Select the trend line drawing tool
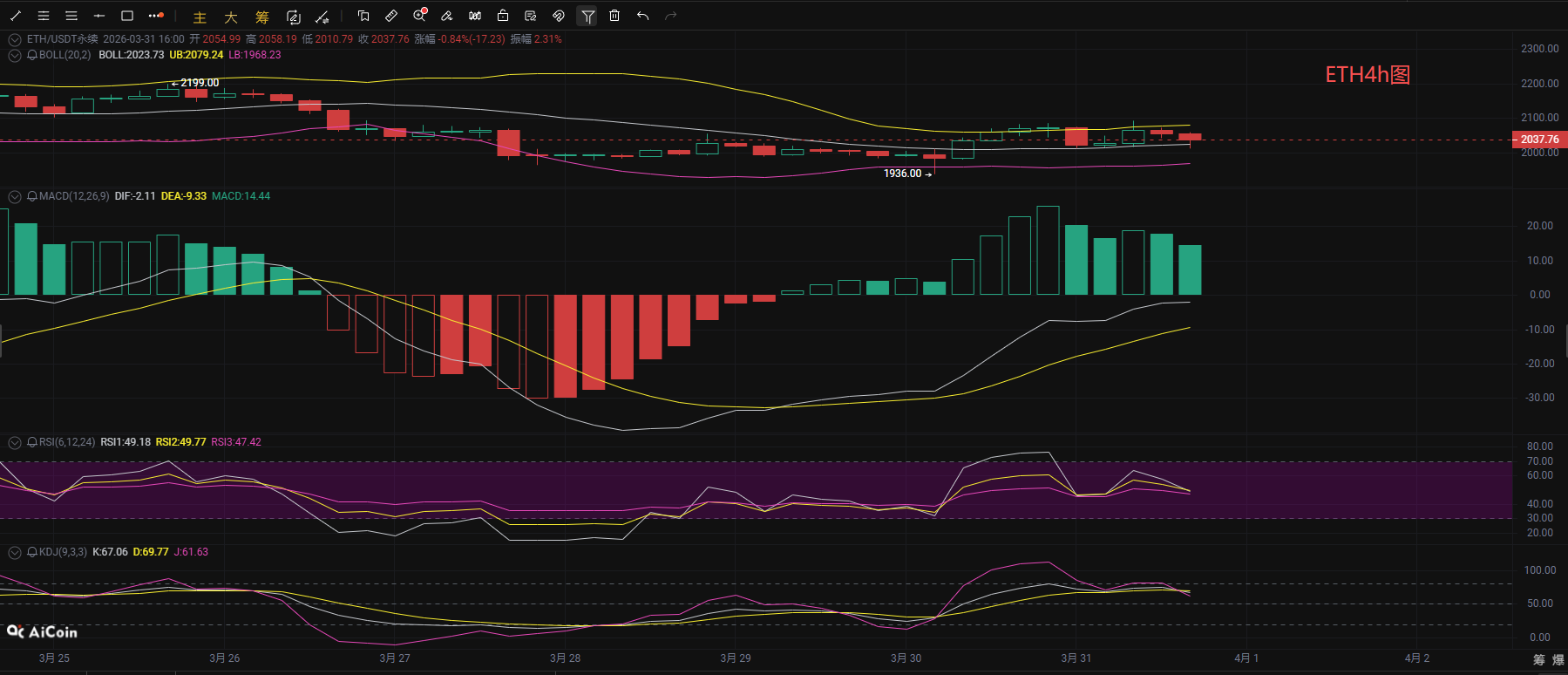The width and height of the screenshot is (1568, 675). point(16,16)
